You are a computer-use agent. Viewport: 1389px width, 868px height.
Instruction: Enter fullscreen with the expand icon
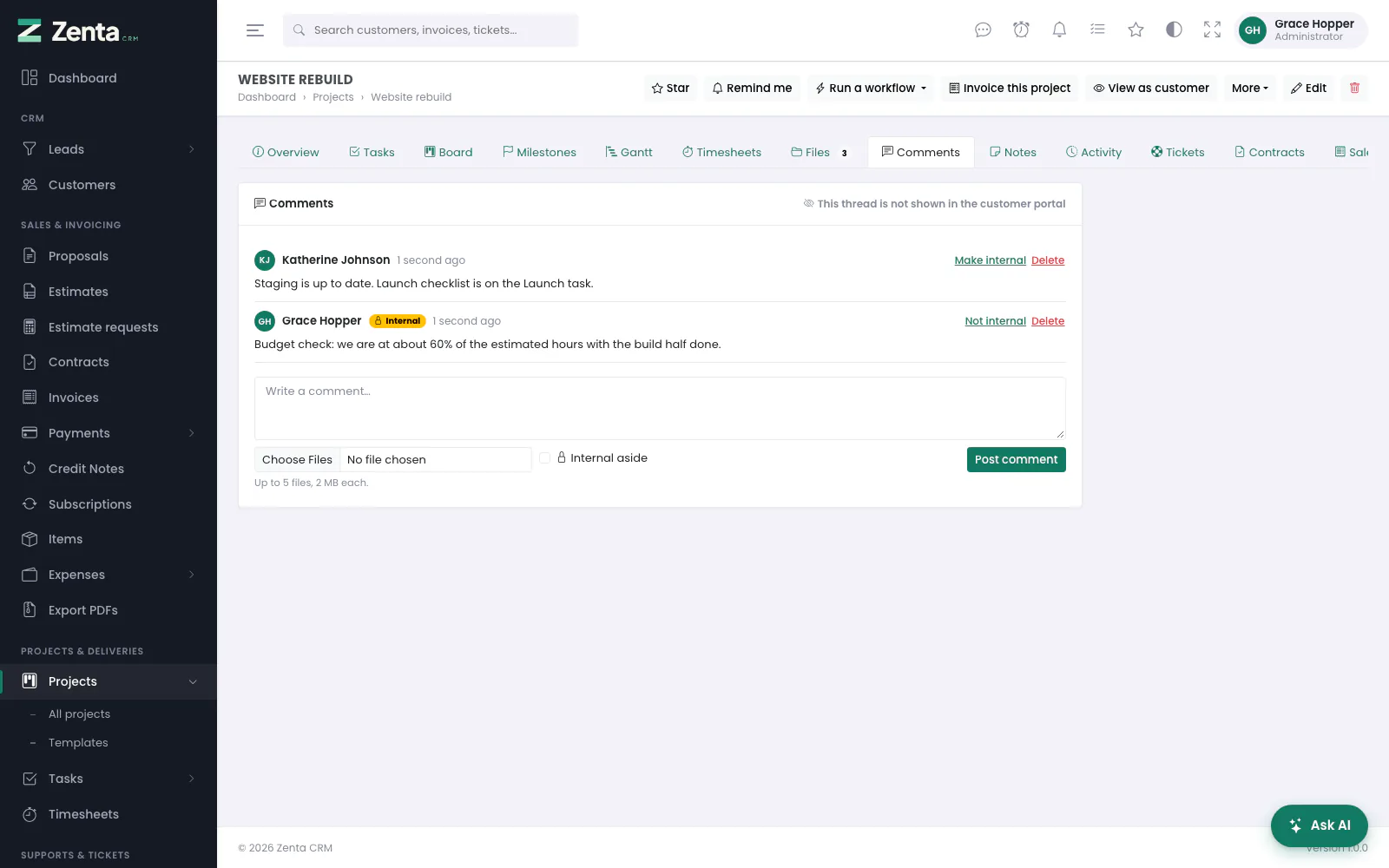pyautogui.click(x=1212, y=30)
